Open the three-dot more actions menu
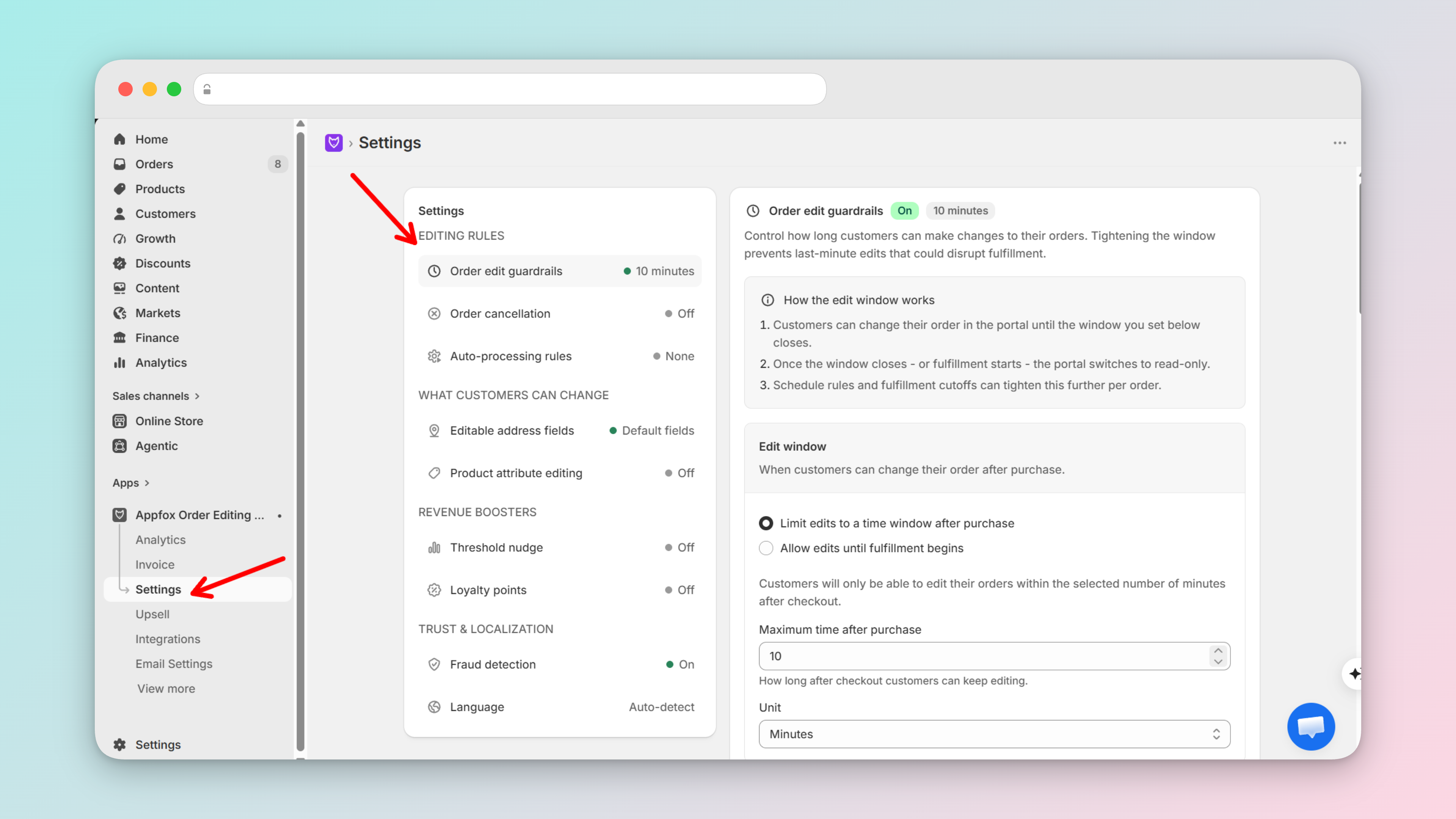1456x819 pixels. pyautogui.click(x=1340, y=143)
